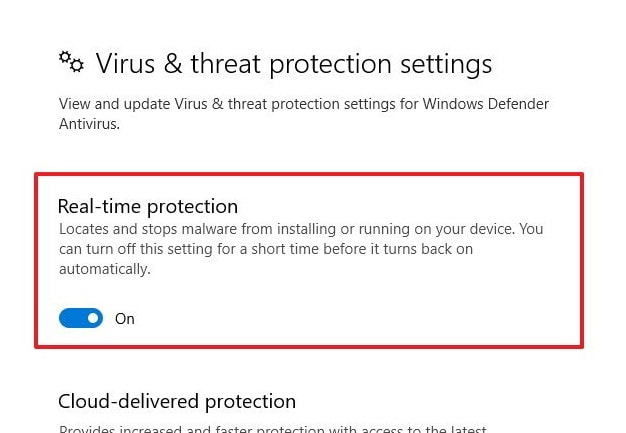This screenshot has height=433, width=626.
Task: Click the ampersand in the page title
Action: (x=172, y=64)
